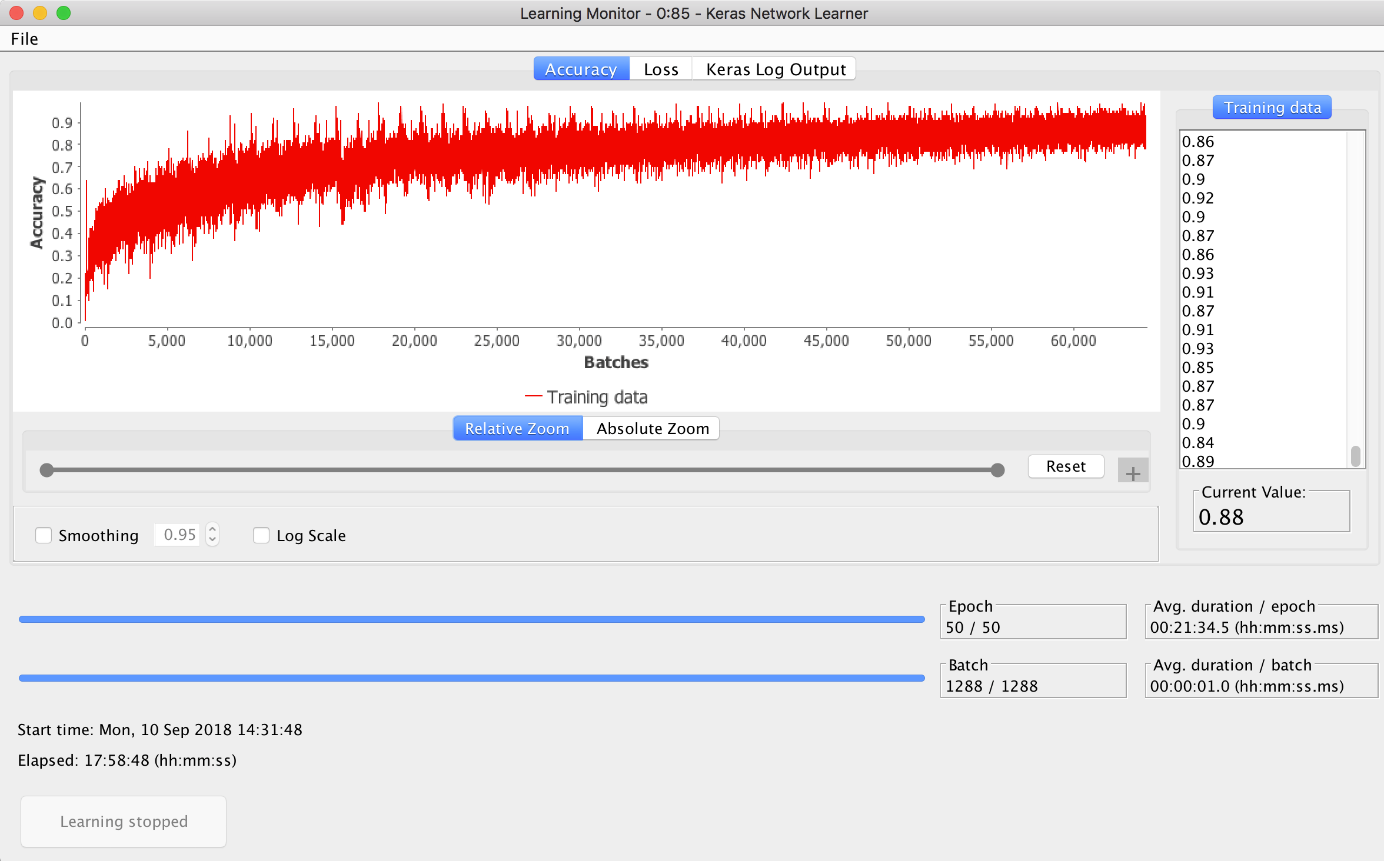Decrease smoothing value with the down arrow
This screenshot has height=861, width=1384.
pos(212,541)
